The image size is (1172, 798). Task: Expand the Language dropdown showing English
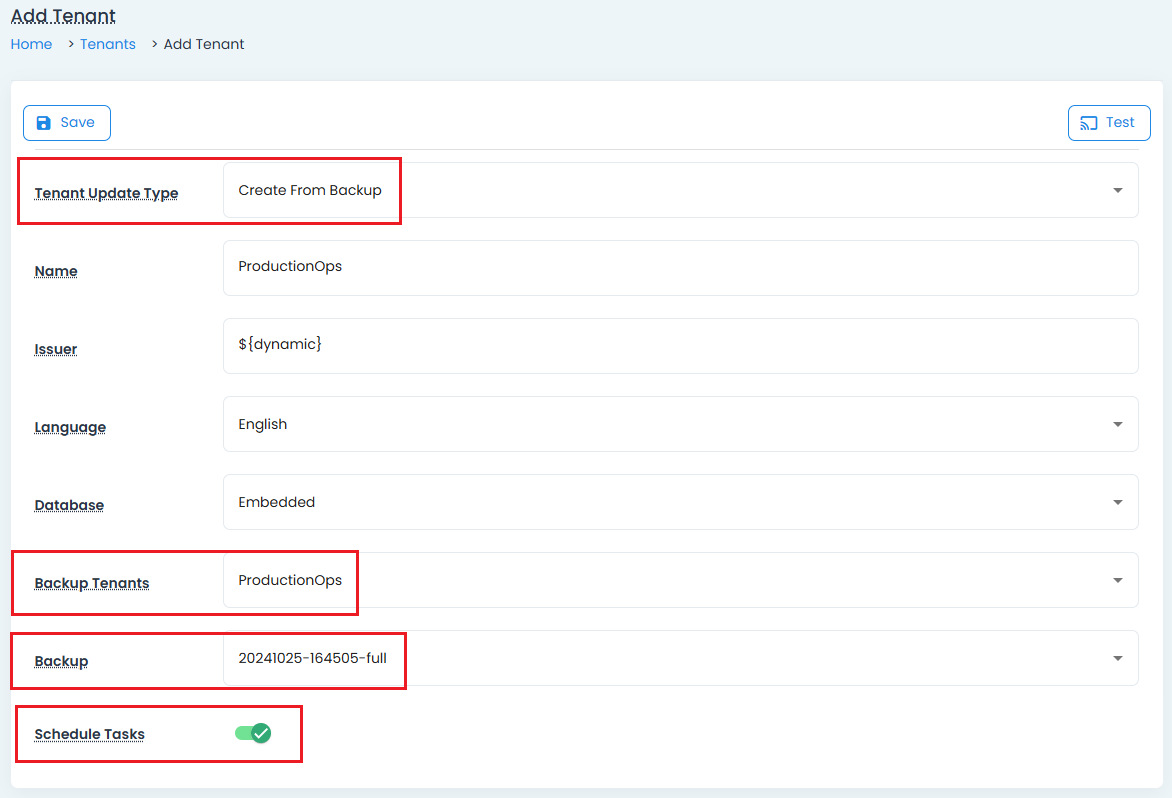click(680, 424)
